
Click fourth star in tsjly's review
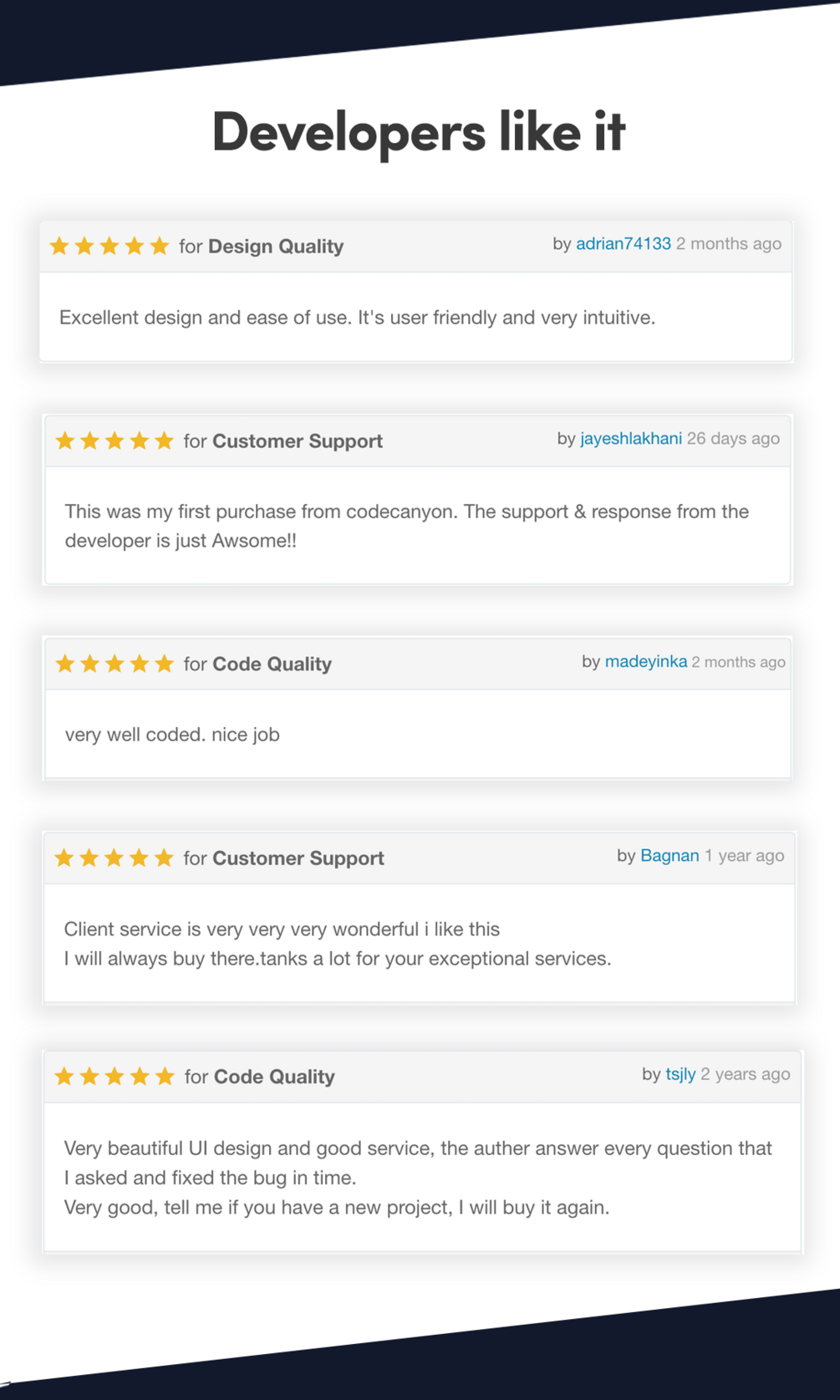[x=140, y=1076]
